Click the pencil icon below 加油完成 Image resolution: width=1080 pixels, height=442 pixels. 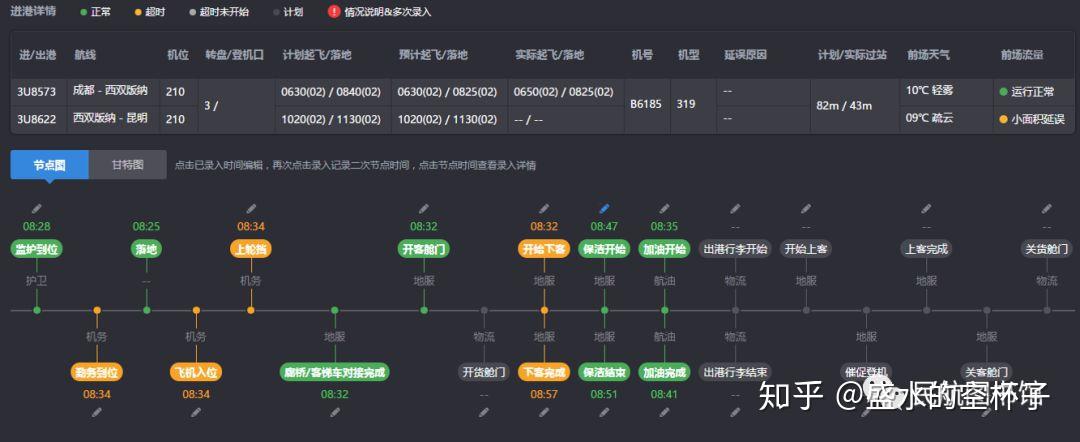[x=664, y=412]
